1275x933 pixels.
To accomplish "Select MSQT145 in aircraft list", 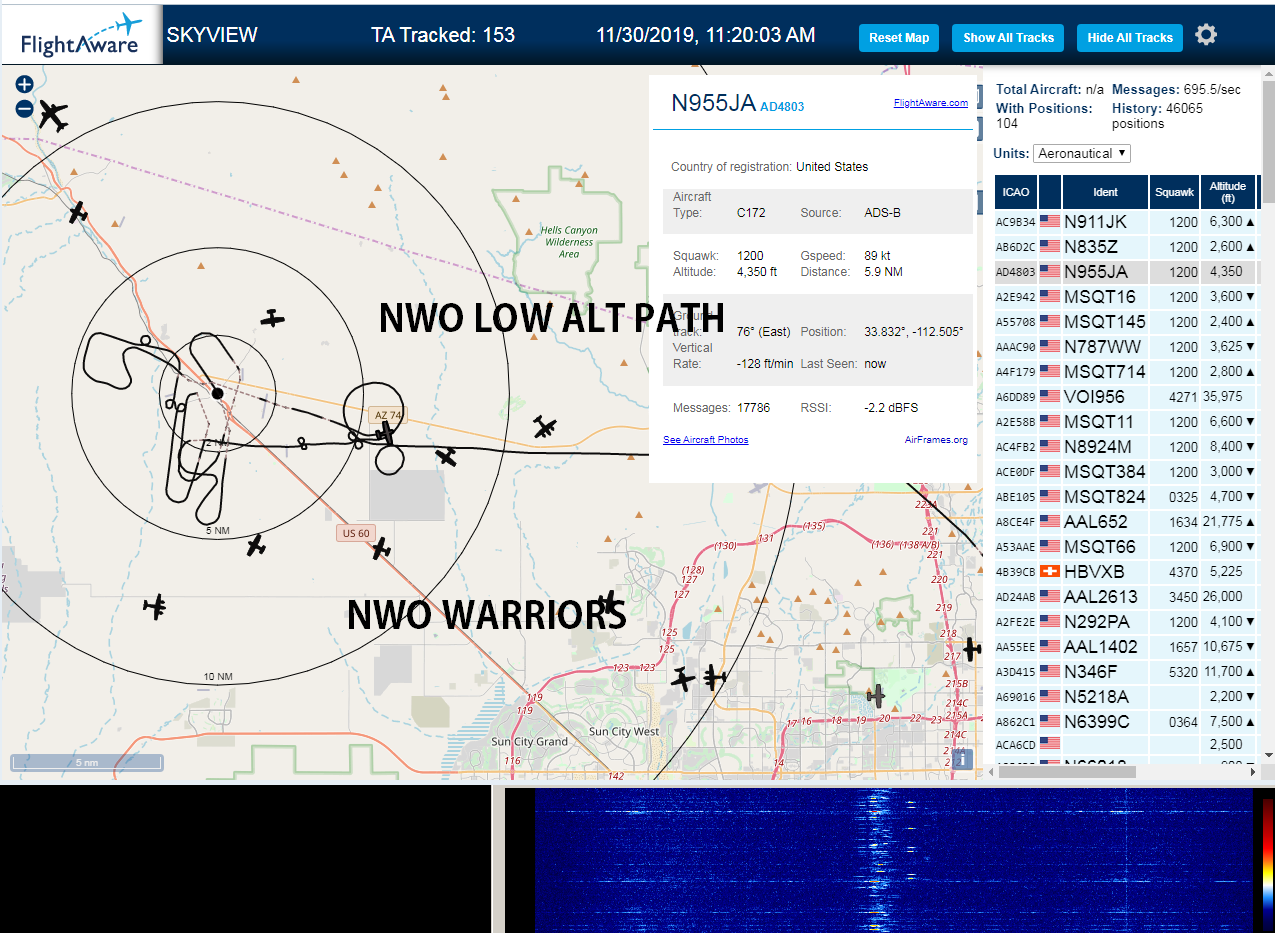I will point(1125,322).
